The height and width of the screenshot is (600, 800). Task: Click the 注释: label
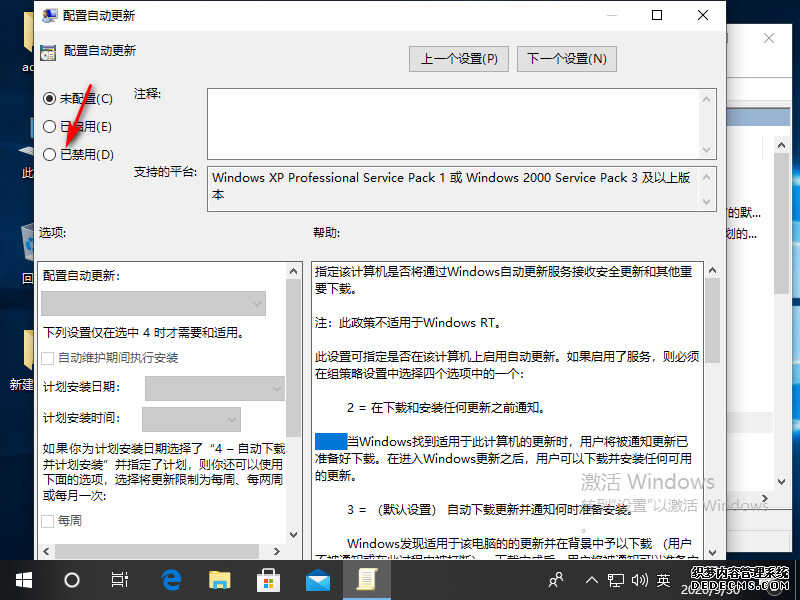click(147, 94)
